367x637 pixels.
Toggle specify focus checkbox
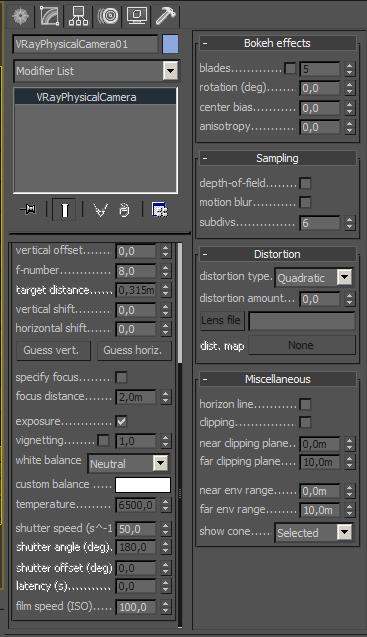point(121,377)
